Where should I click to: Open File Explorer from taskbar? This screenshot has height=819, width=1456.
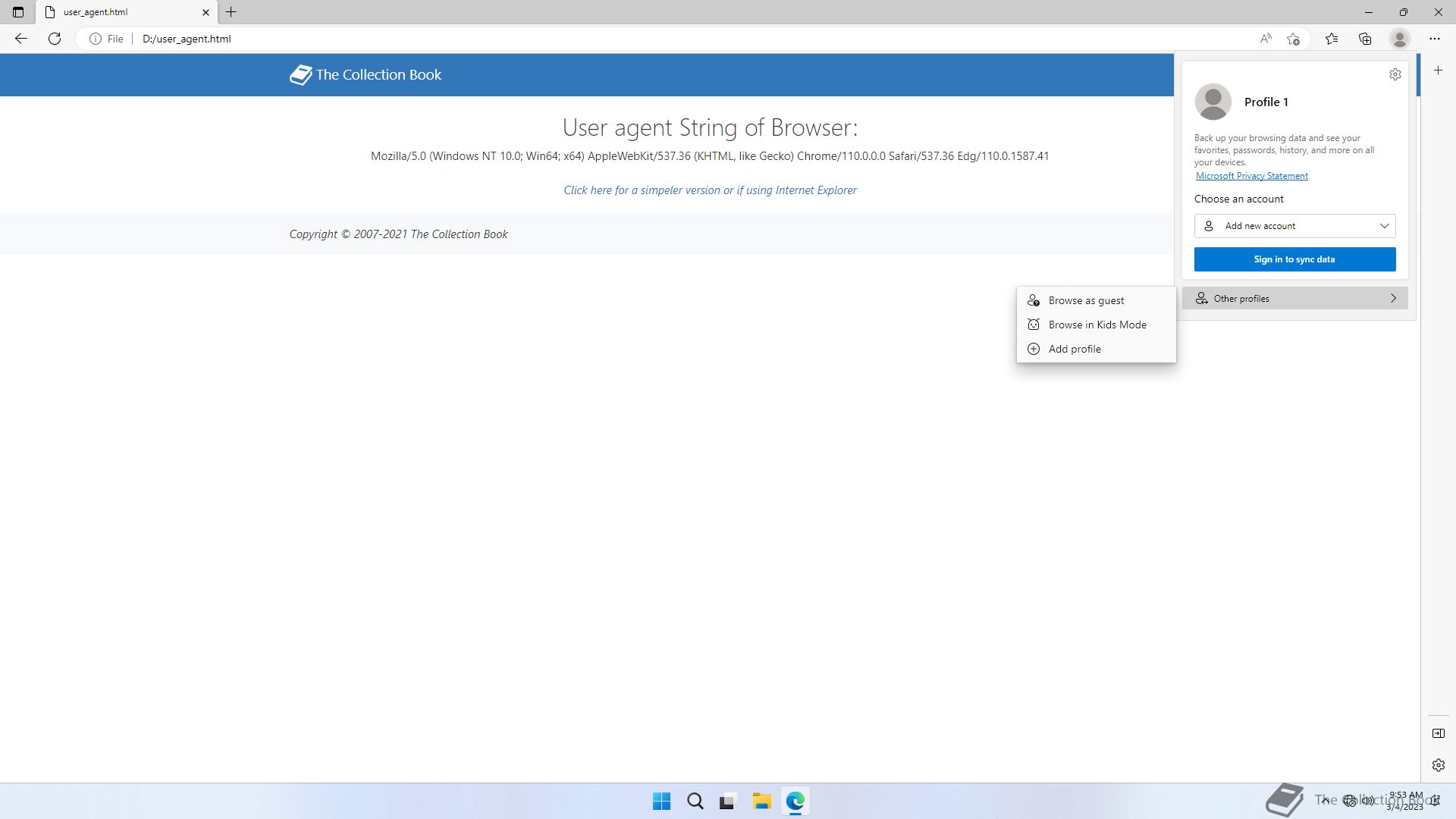click(x=761, y=801)
